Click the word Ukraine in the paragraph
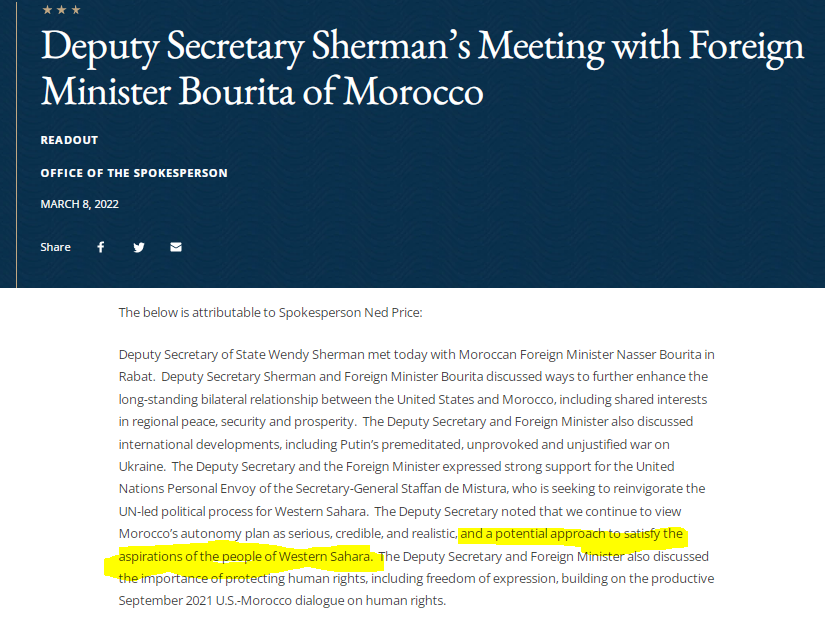Screen dimensions: 825x624 [x=143, y=466]
